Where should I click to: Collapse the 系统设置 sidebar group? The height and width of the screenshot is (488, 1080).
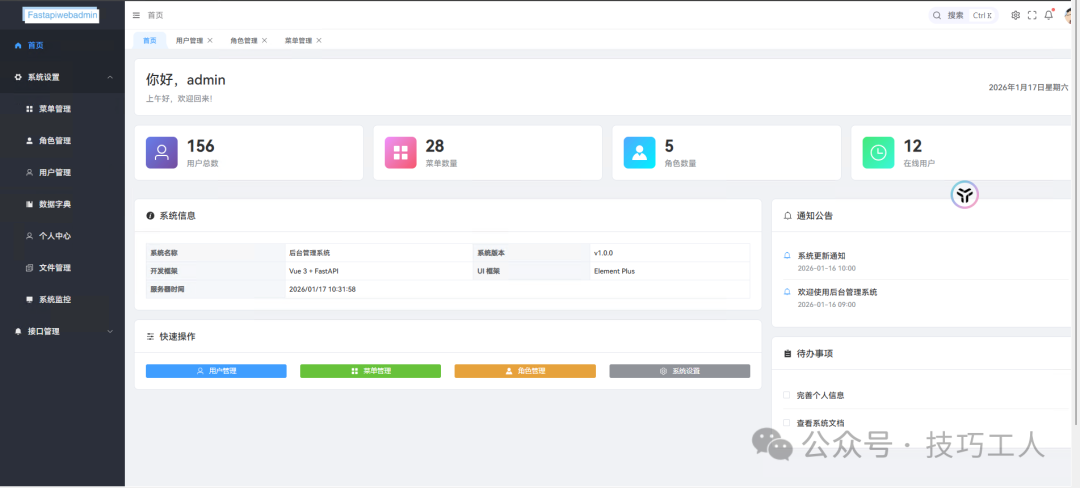(x=62, y=77)
